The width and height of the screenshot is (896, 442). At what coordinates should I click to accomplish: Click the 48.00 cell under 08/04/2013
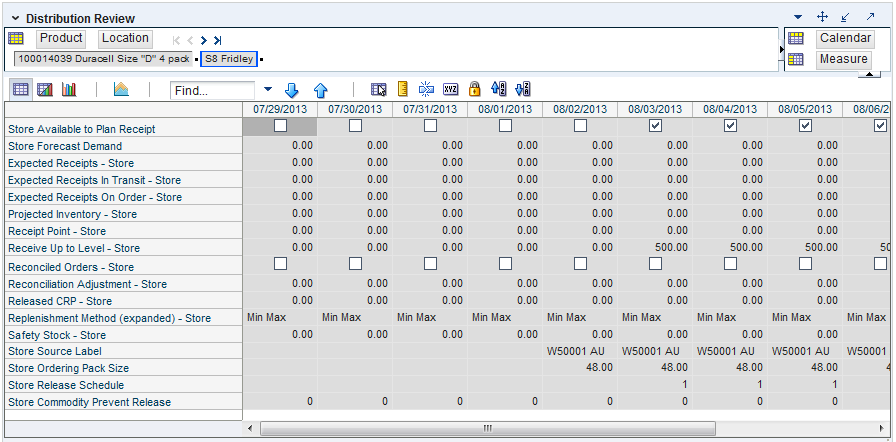730,368
